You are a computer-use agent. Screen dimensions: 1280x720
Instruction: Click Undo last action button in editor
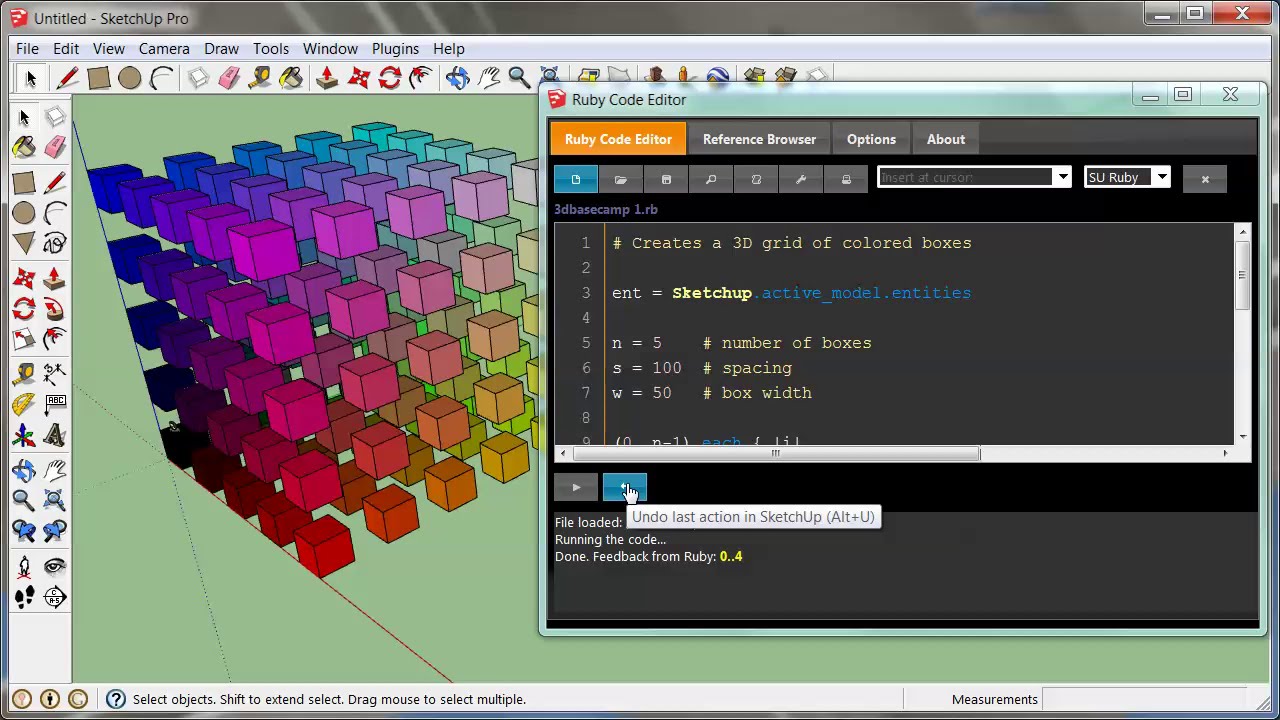(625, 488)
